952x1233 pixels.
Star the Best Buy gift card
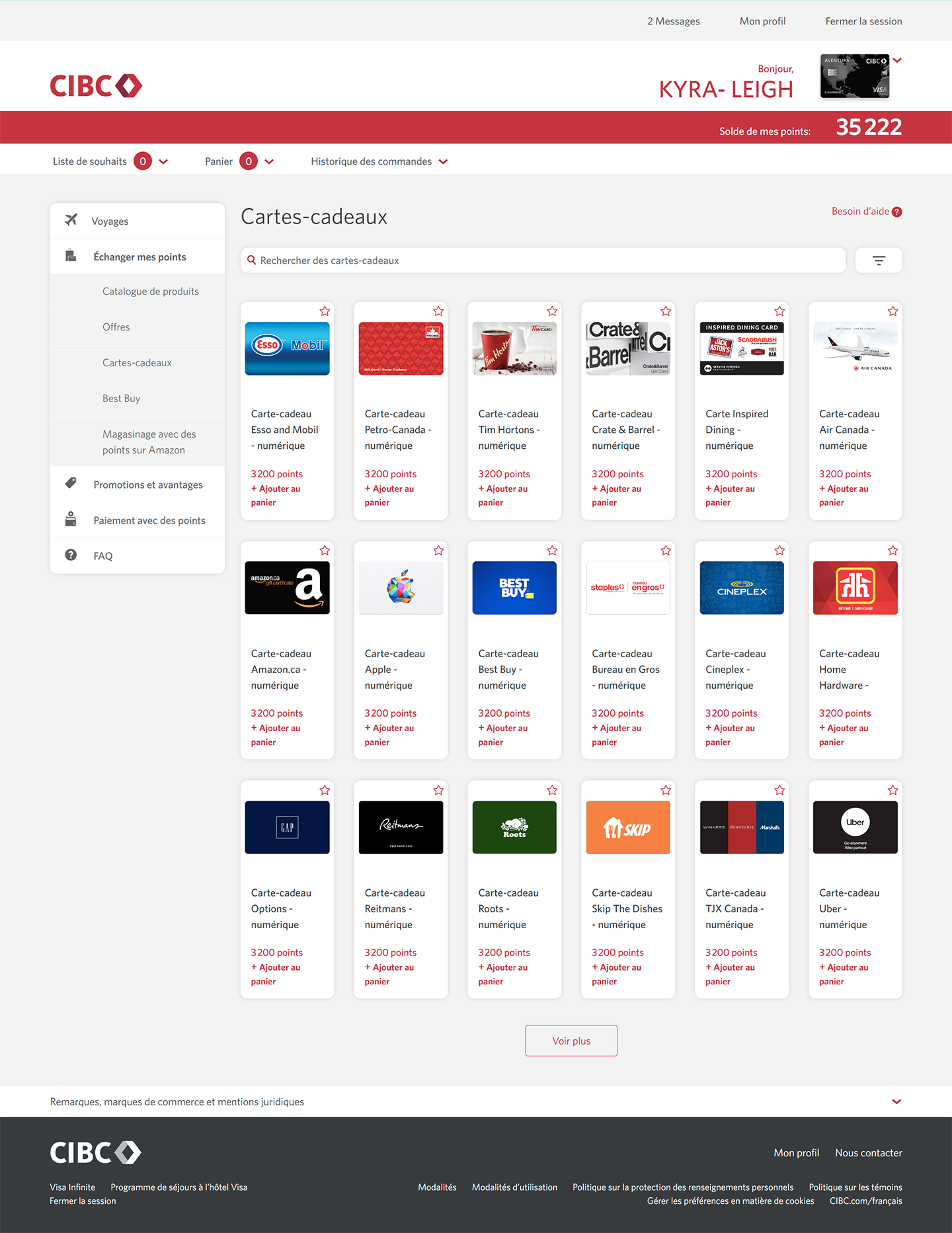pos(552,551)
